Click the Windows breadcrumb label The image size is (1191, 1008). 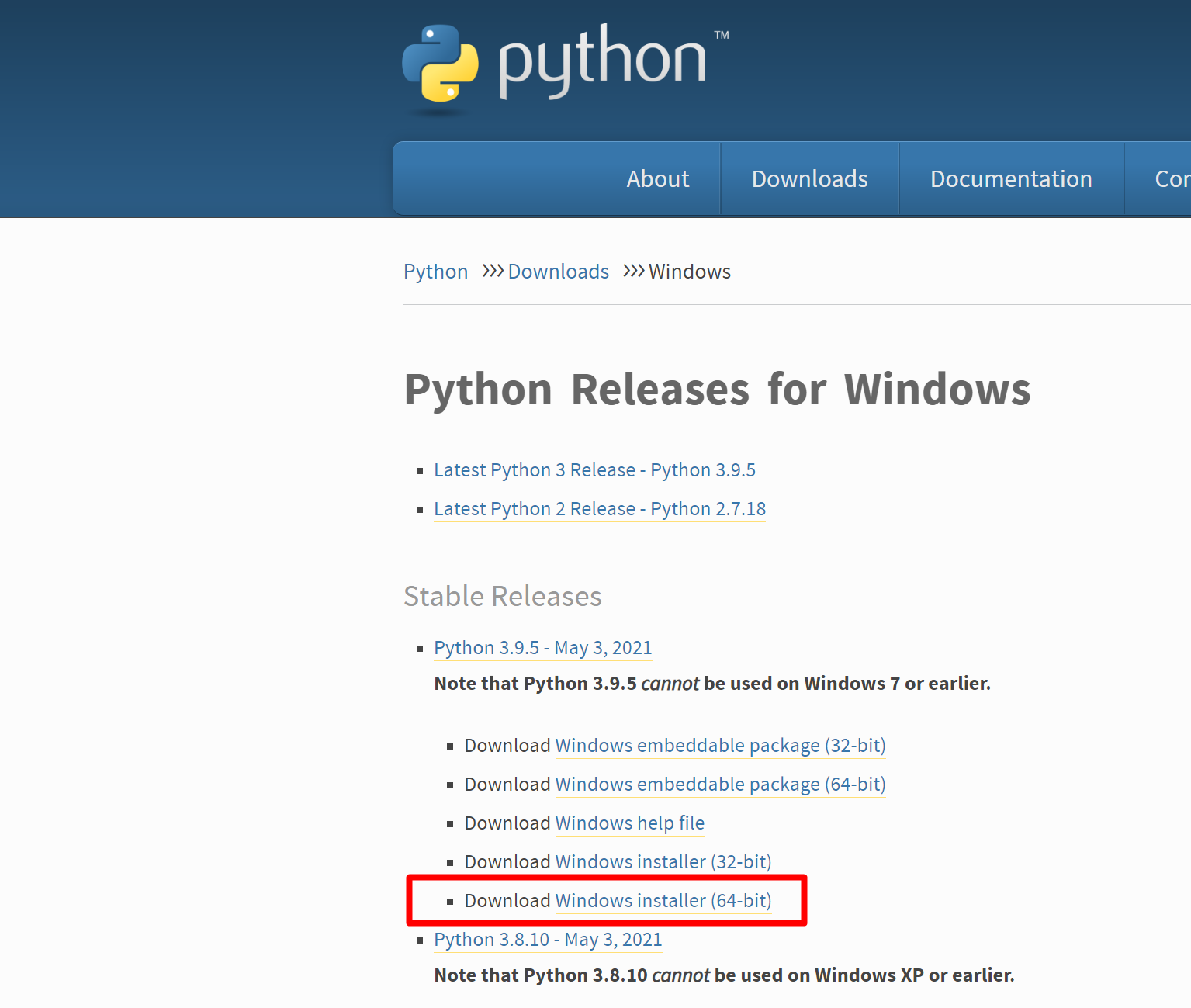point(689,272)
